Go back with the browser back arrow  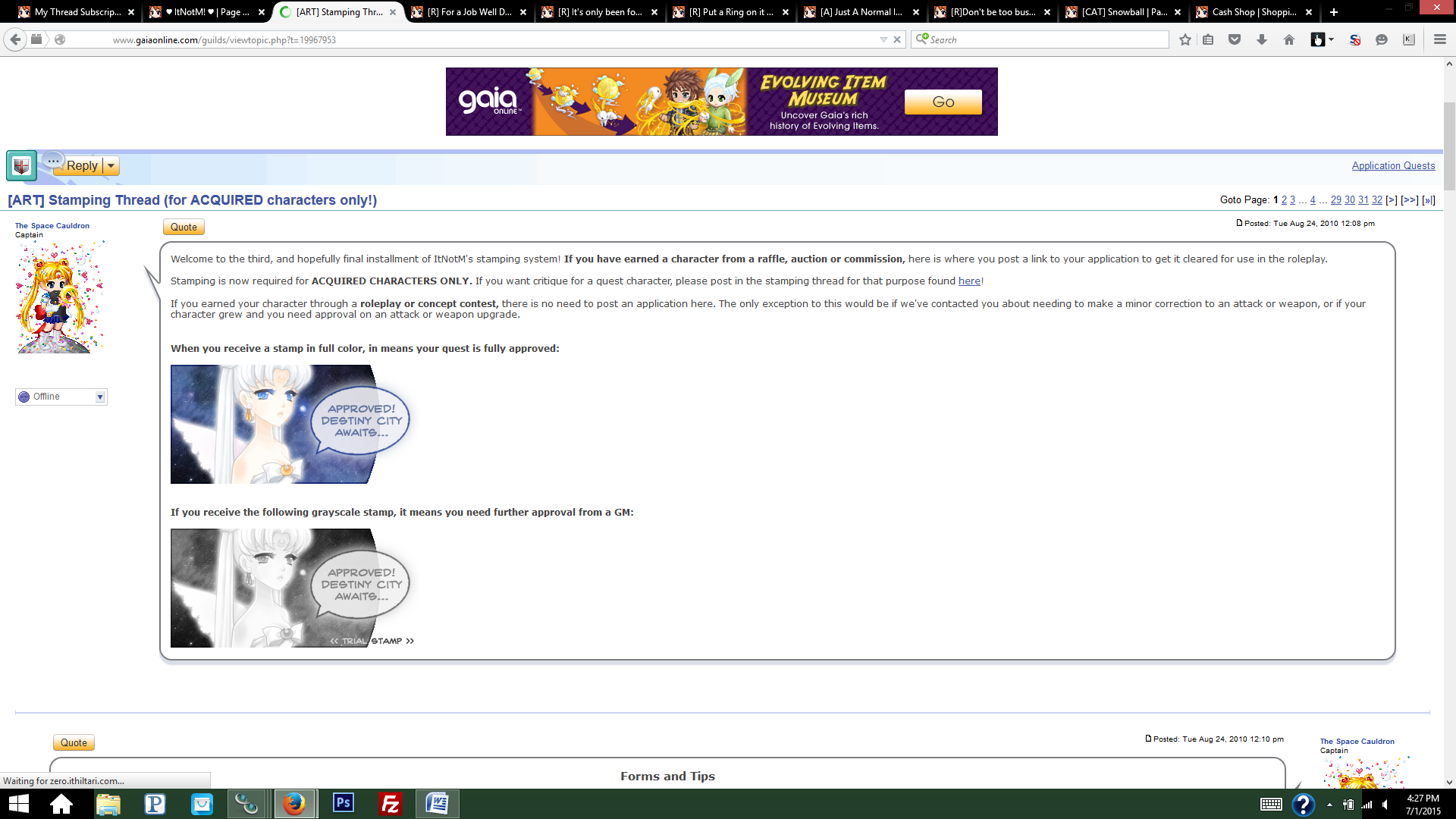tap(16, 39)
